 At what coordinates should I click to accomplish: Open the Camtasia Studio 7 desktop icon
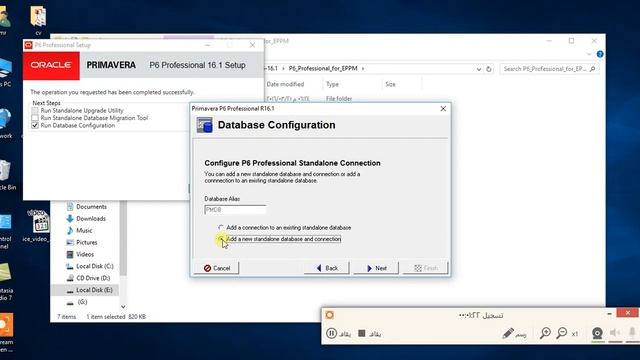point(6,282)
